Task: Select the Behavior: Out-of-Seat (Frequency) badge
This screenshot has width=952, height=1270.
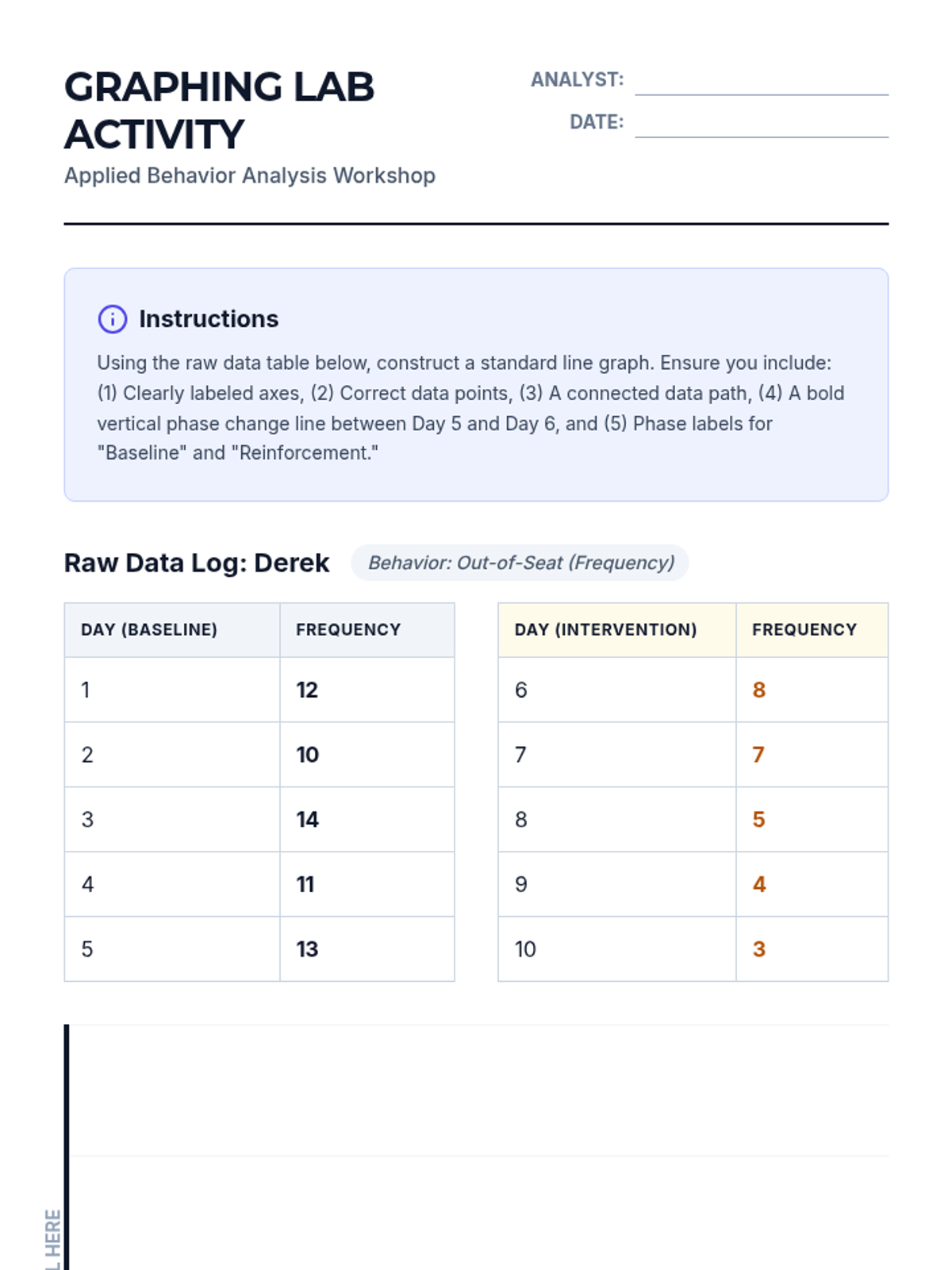Action: click(520, 563)
